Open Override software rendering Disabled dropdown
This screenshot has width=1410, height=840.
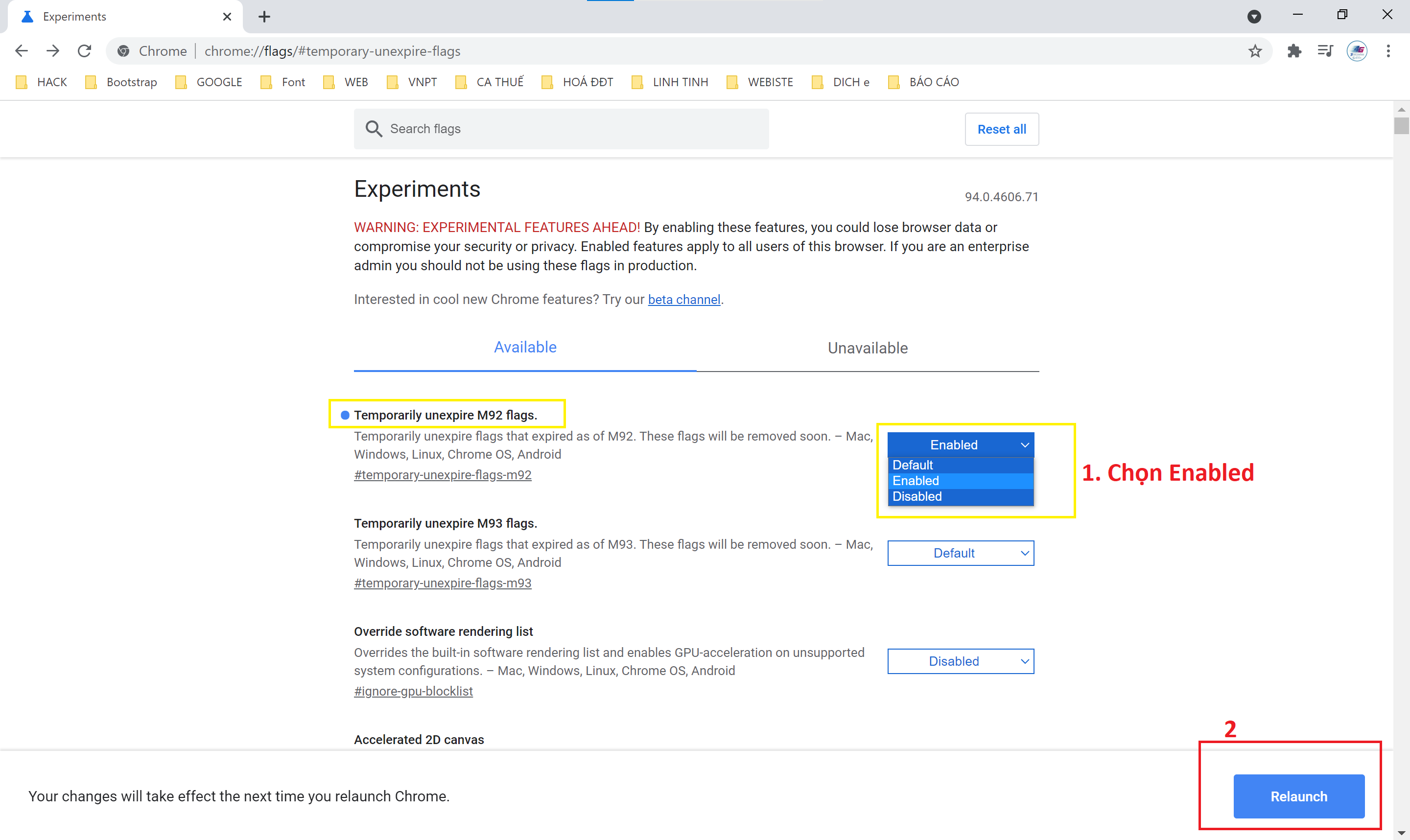pyautogui.click(x=960, y=661)
